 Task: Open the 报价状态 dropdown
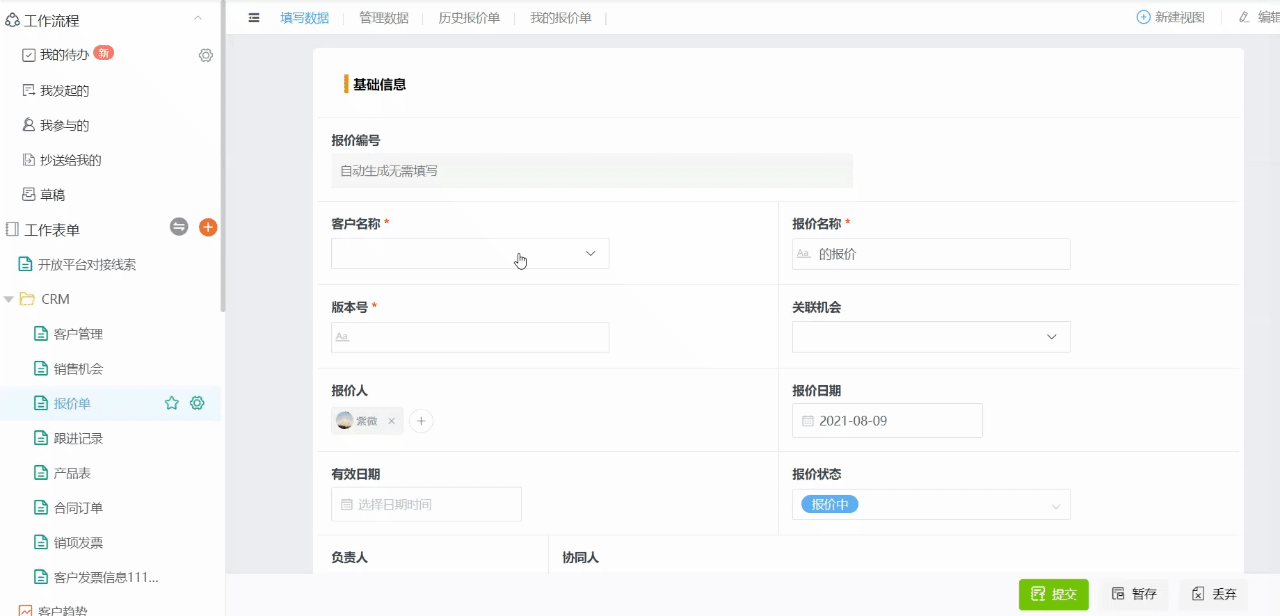931,505
